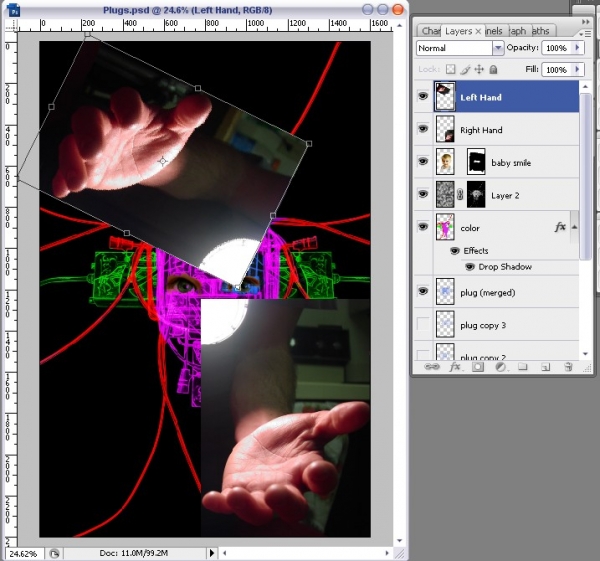Click Layers panel scroll down arrow

(x=585, y=354)
